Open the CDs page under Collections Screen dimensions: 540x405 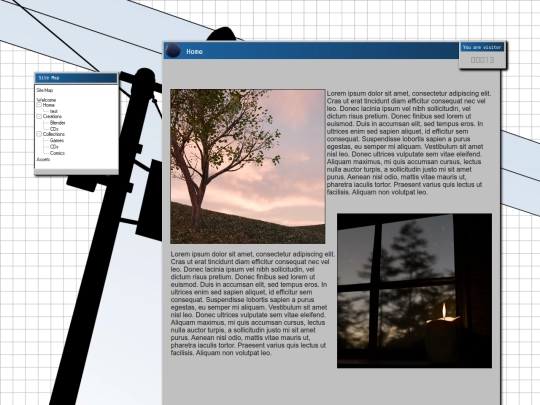pos(54,147)
